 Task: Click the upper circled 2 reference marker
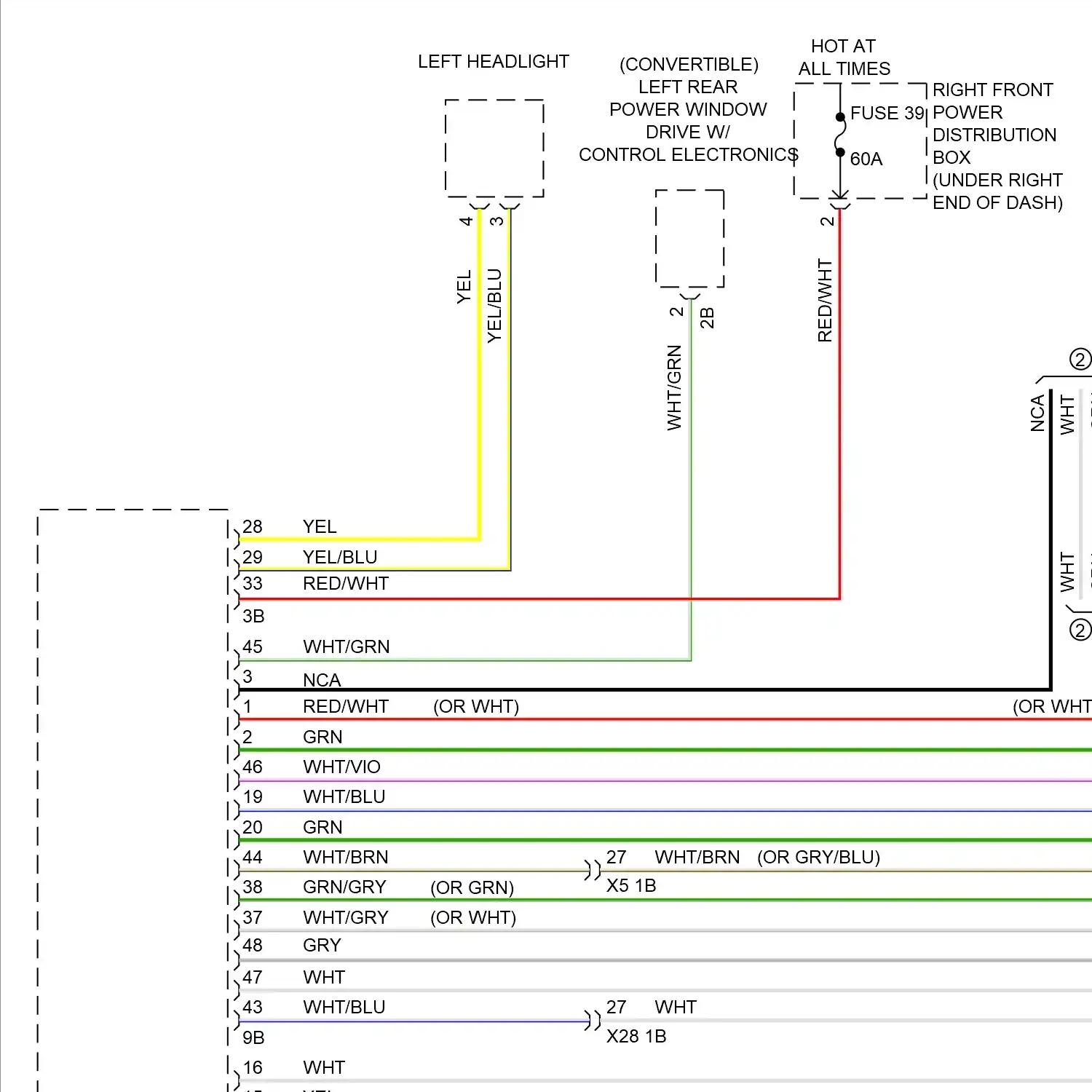[x=1080, y=360]
